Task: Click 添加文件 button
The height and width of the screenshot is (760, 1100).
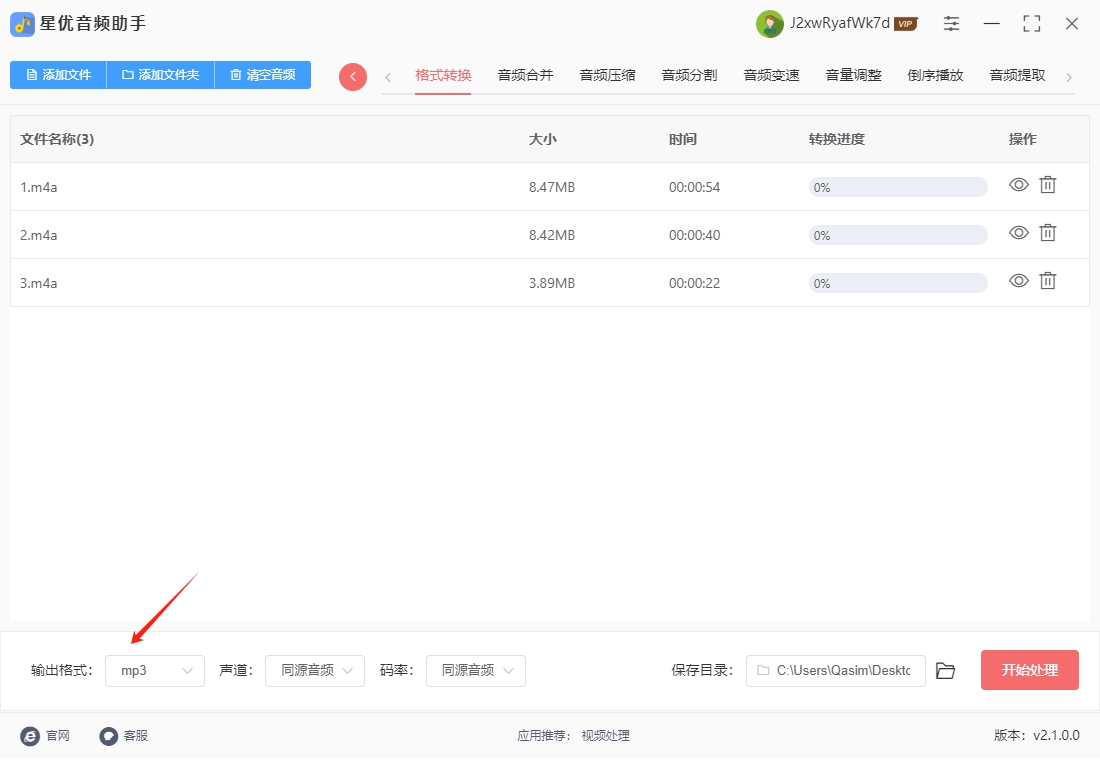Action: click(x=58, y=75)
